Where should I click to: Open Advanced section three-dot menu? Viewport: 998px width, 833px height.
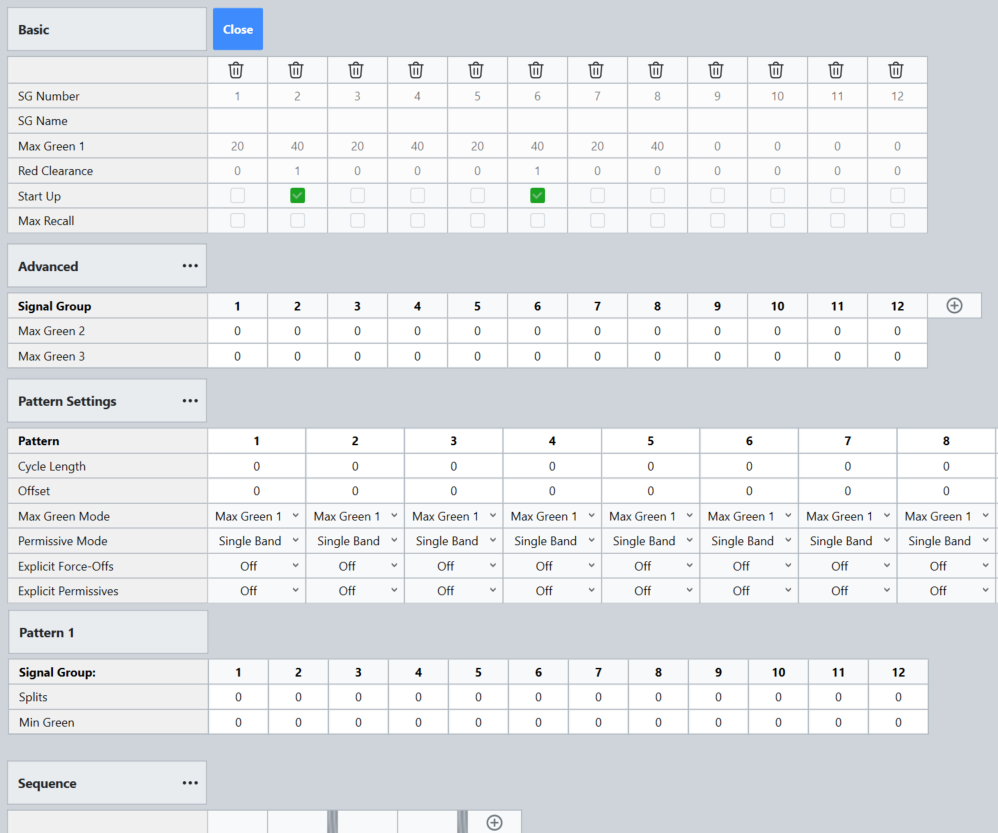coord(190,266)
